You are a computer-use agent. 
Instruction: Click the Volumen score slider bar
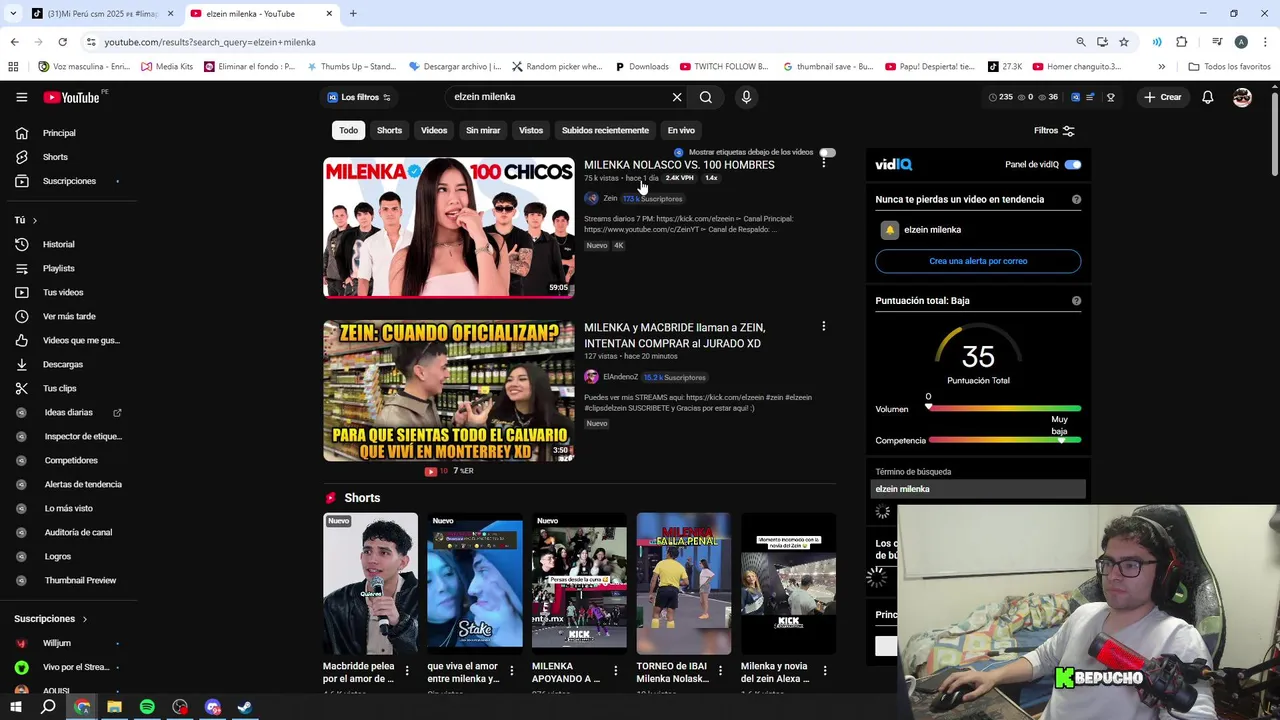pos(1004,408)
